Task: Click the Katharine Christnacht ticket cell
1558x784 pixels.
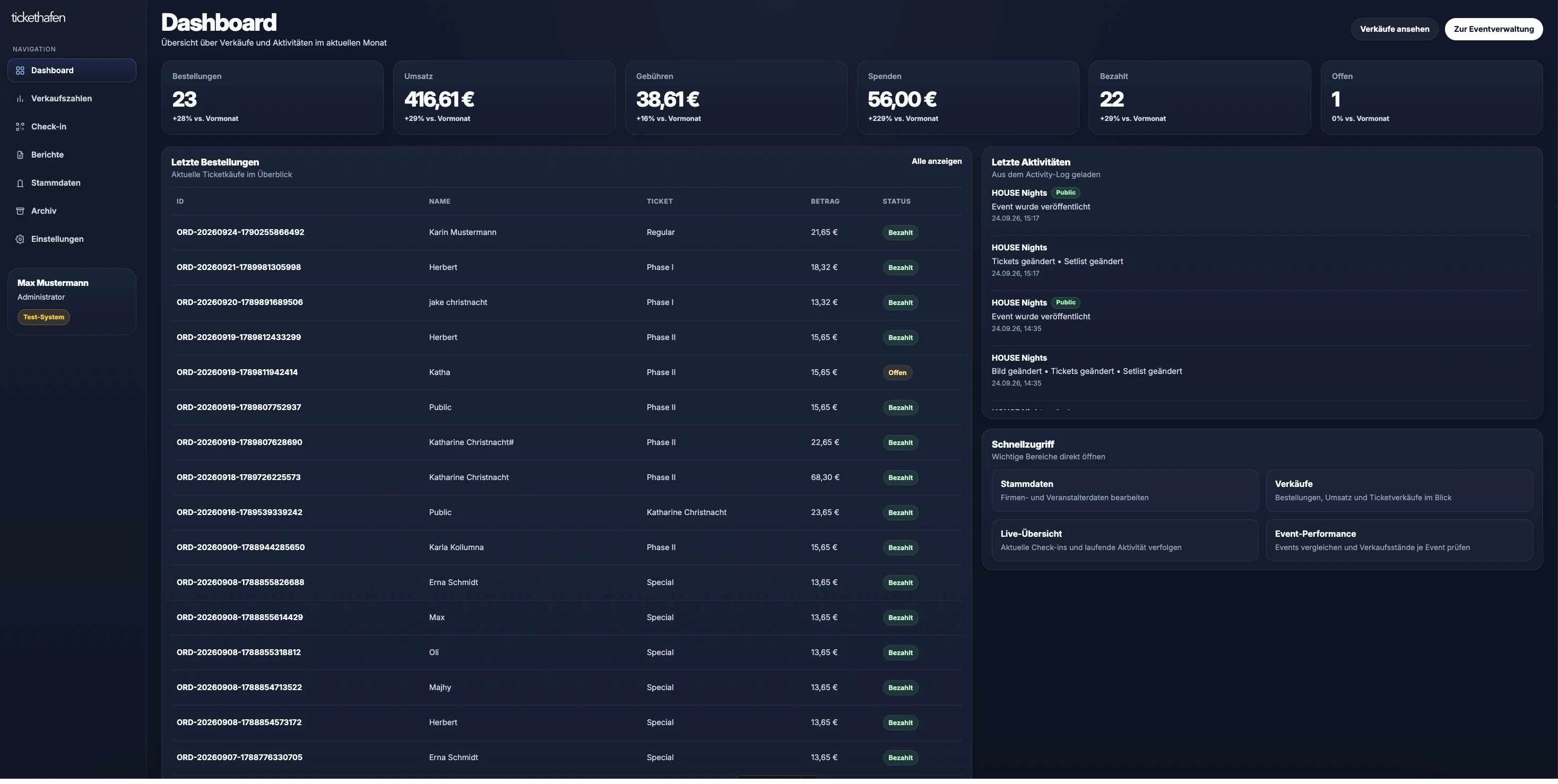Action: click(687, 512)
